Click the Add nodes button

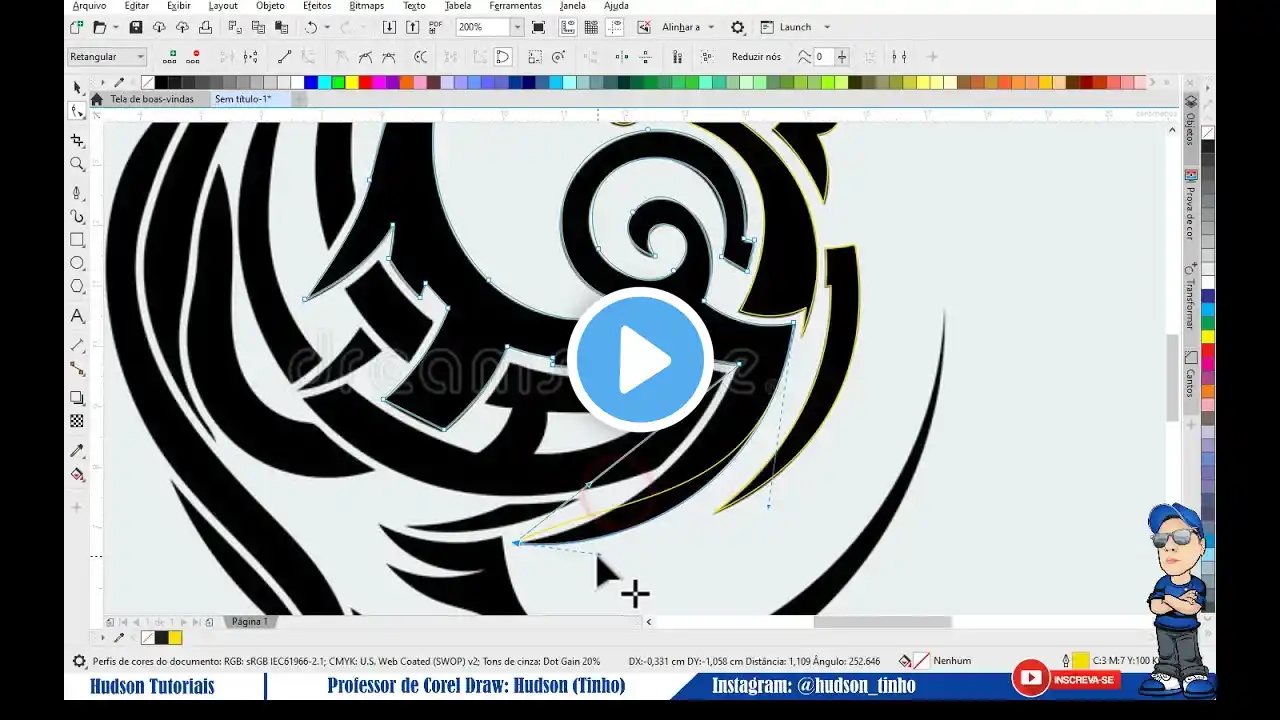[x=171, y=57]
